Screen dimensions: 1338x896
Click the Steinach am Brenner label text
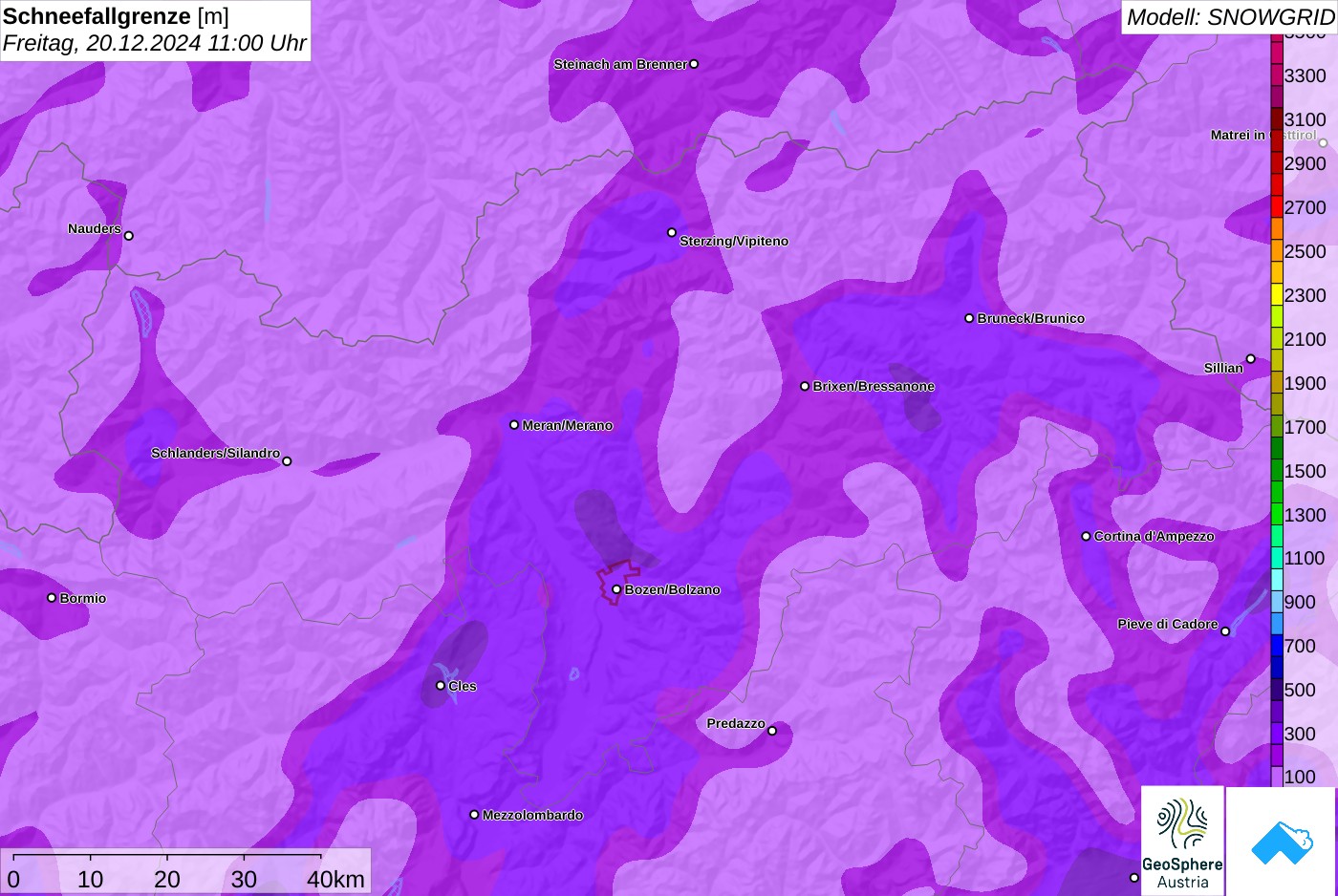tap(620, 64)
